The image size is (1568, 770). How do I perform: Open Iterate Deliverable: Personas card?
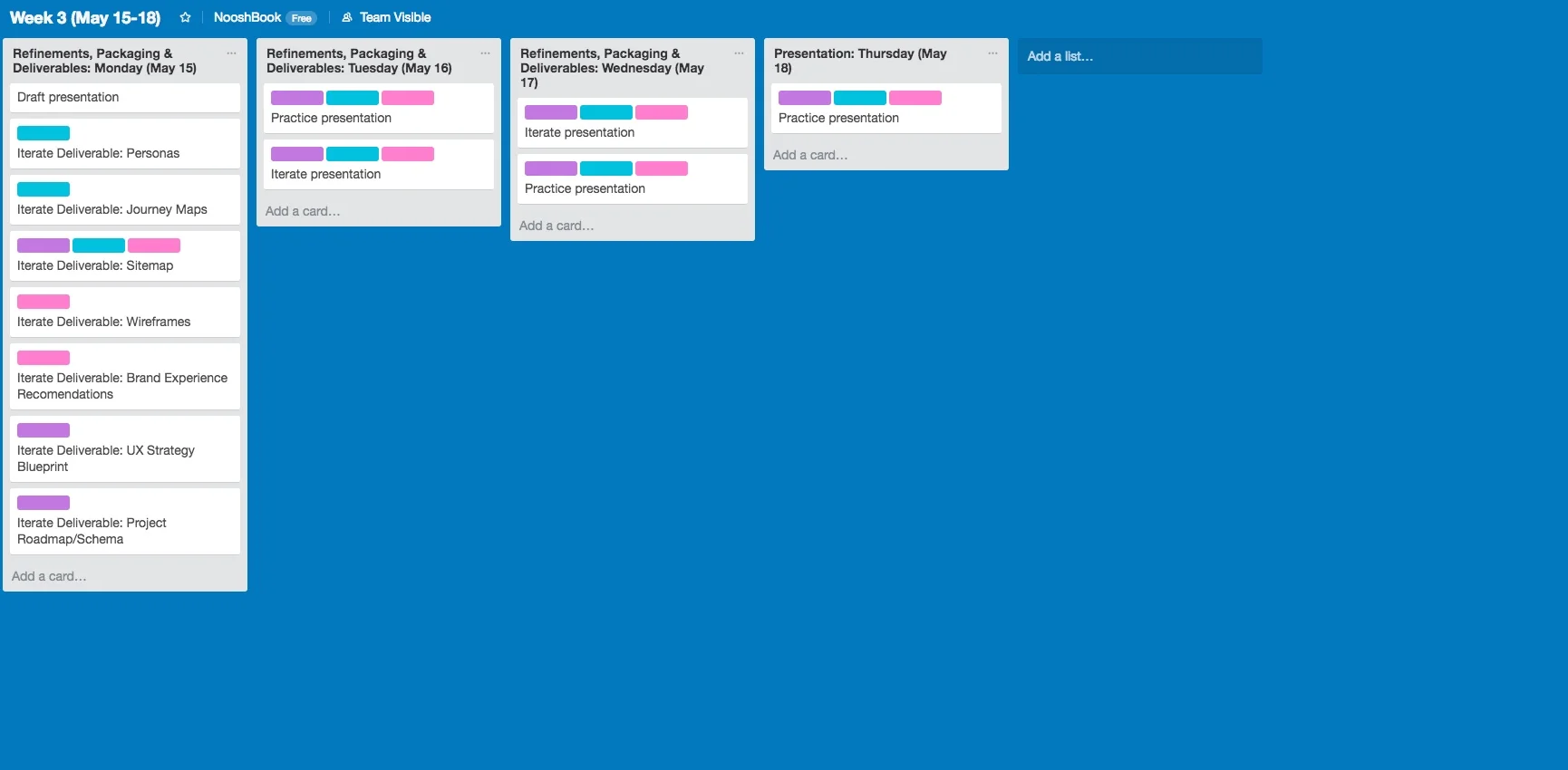125,143
